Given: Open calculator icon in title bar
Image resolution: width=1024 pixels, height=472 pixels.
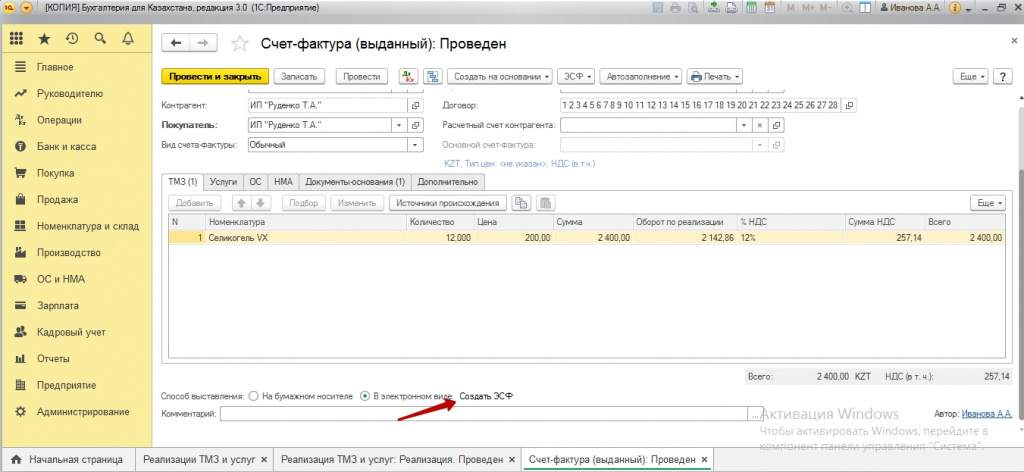Looking at the screenshot, I should (752, 8).
